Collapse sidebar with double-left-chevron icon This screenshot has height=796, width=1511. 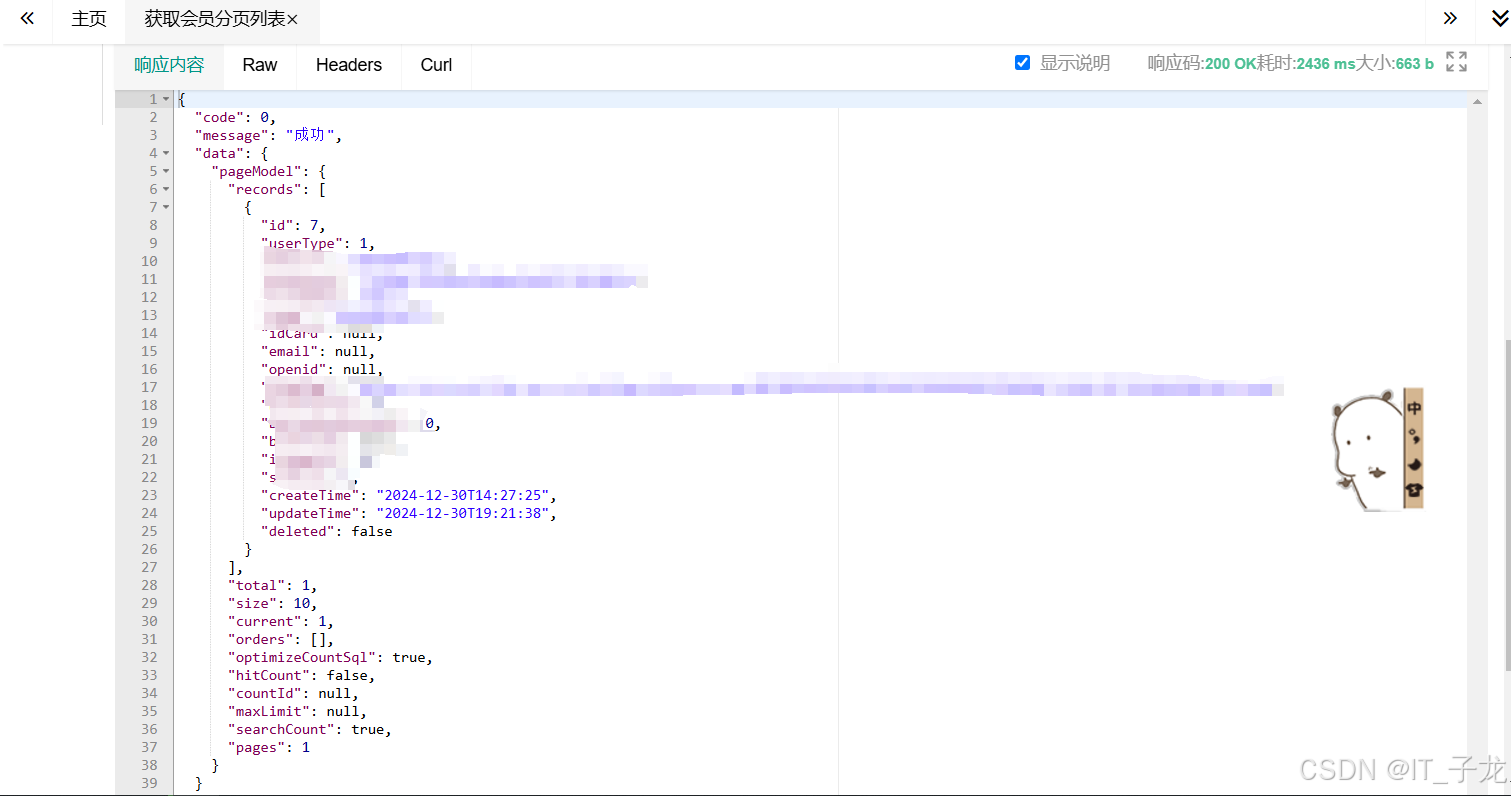click(x=25, y=18)
